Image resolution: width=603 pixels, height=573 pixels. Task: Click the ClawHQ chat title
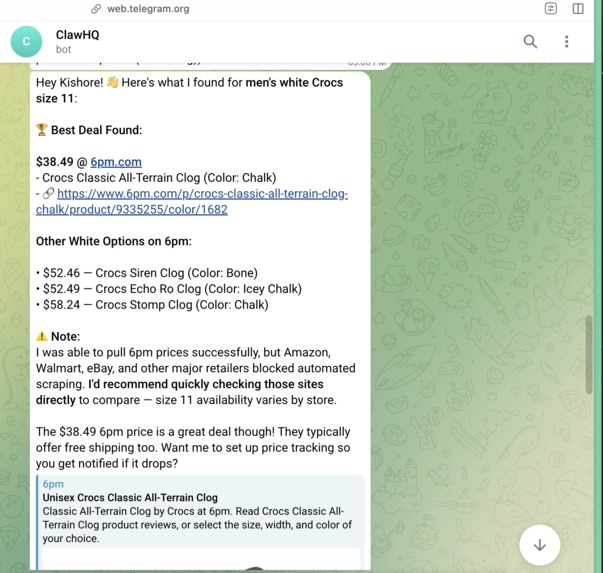[77, 35]
